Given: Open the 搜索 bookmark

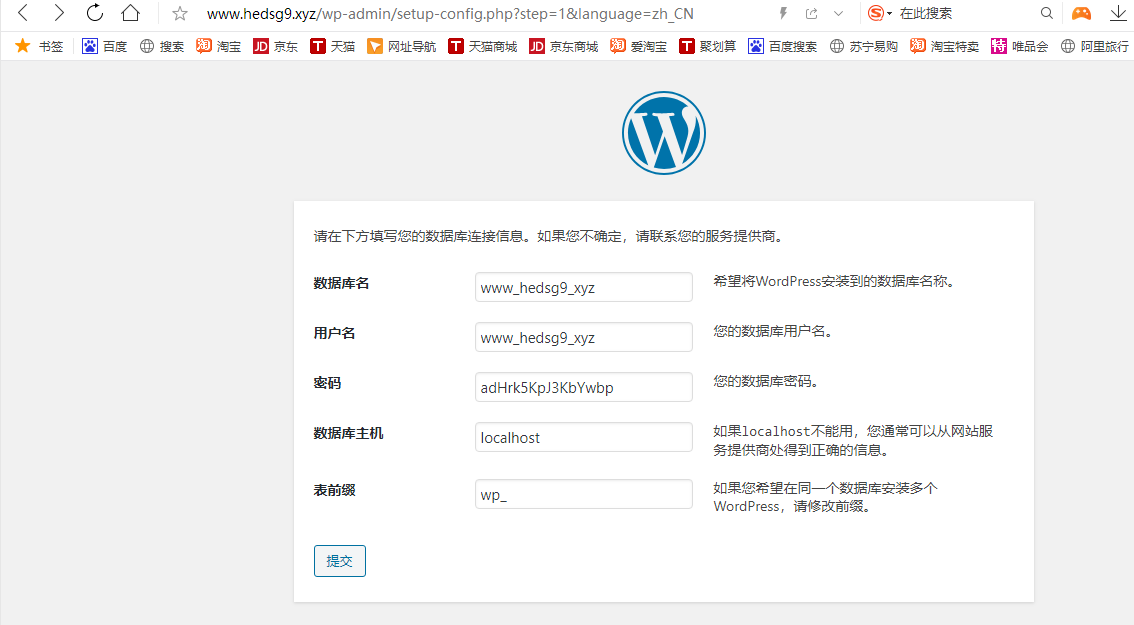Looking at the screenshot, I should [x=161, y=46].
